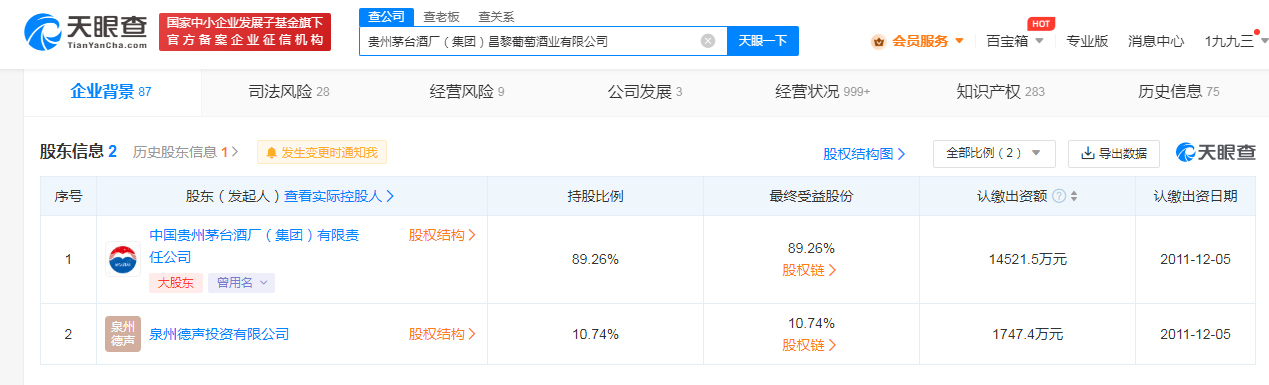Click 导出数据 export button

[x=1114, y=153]
